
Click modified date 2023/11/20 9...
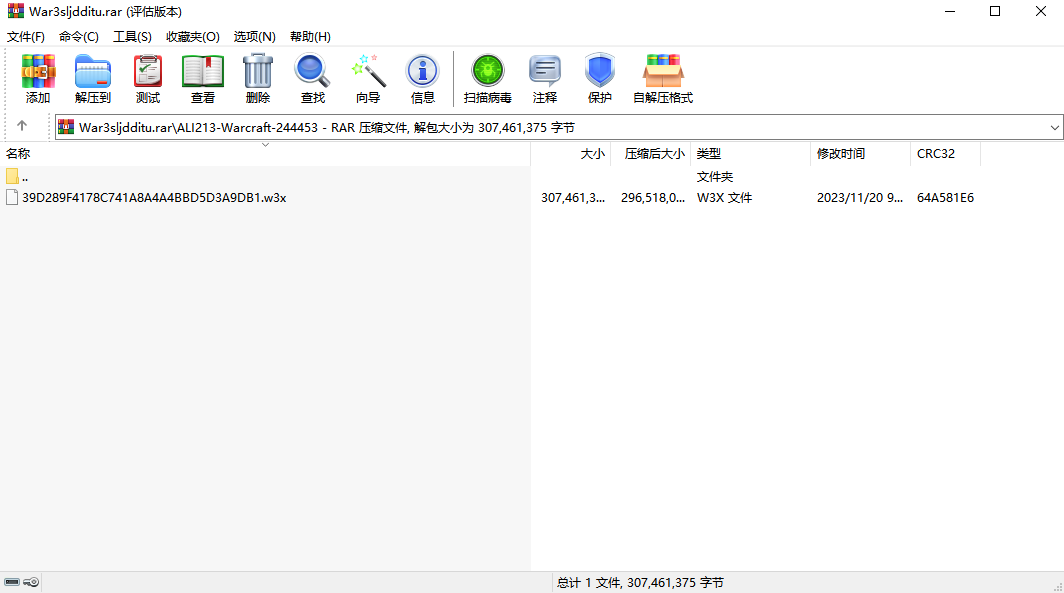860,197
